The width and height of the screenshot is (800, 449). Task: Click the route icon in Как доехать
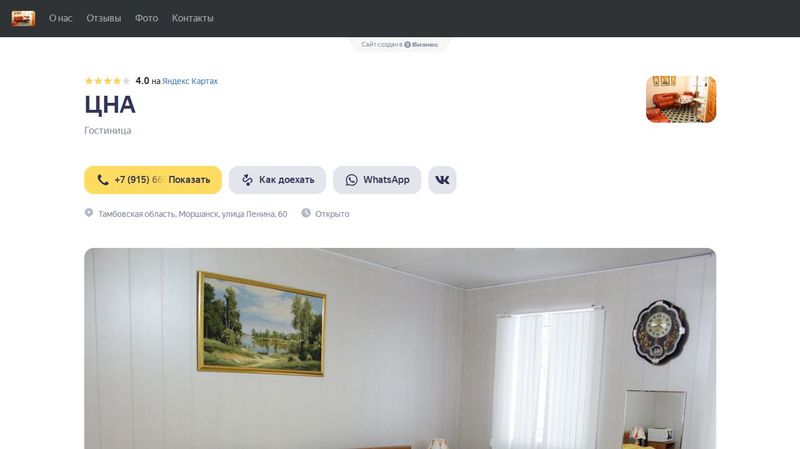tap(247, 180)
